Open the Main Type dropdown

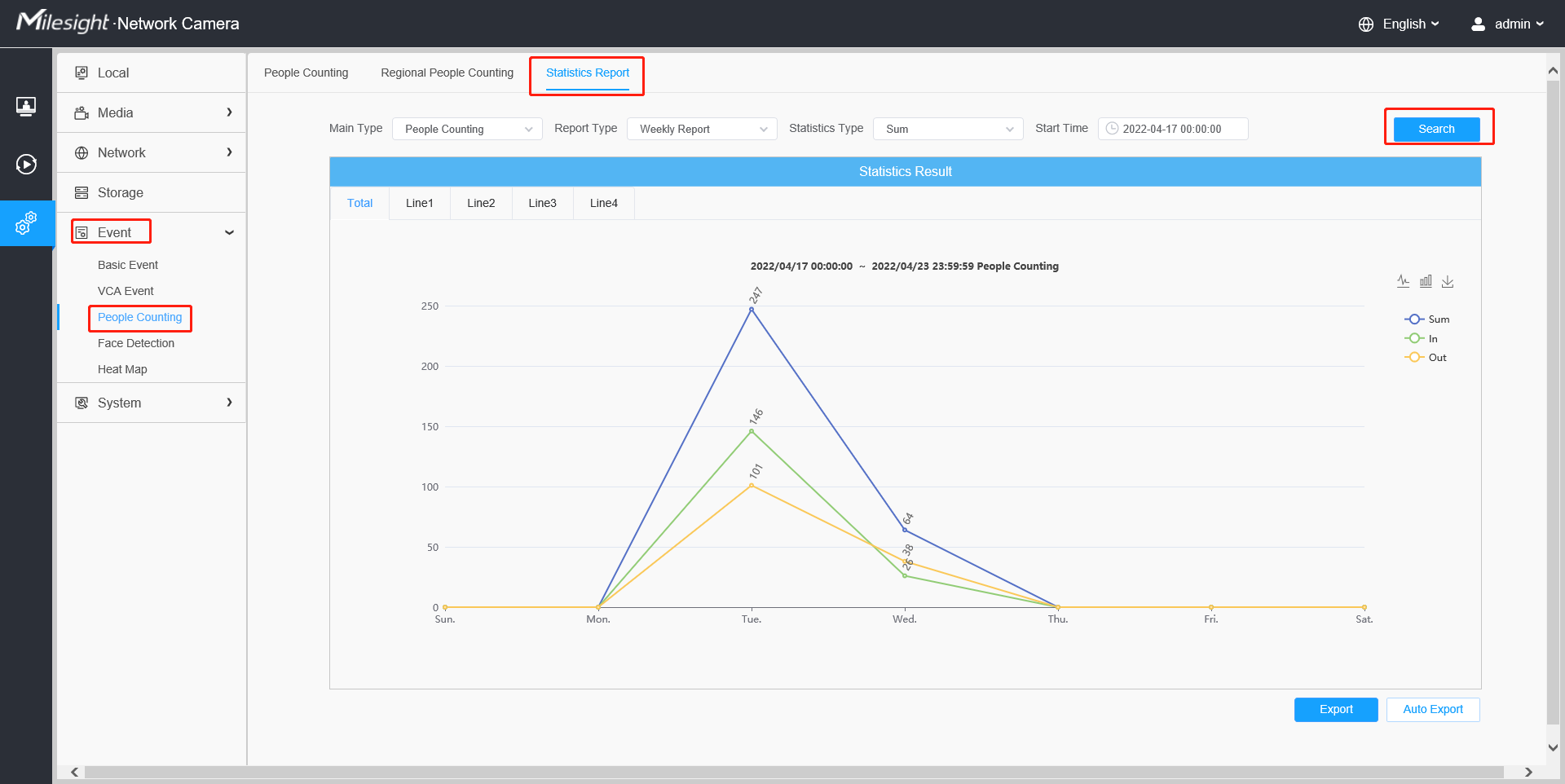[x=467, y=129]
